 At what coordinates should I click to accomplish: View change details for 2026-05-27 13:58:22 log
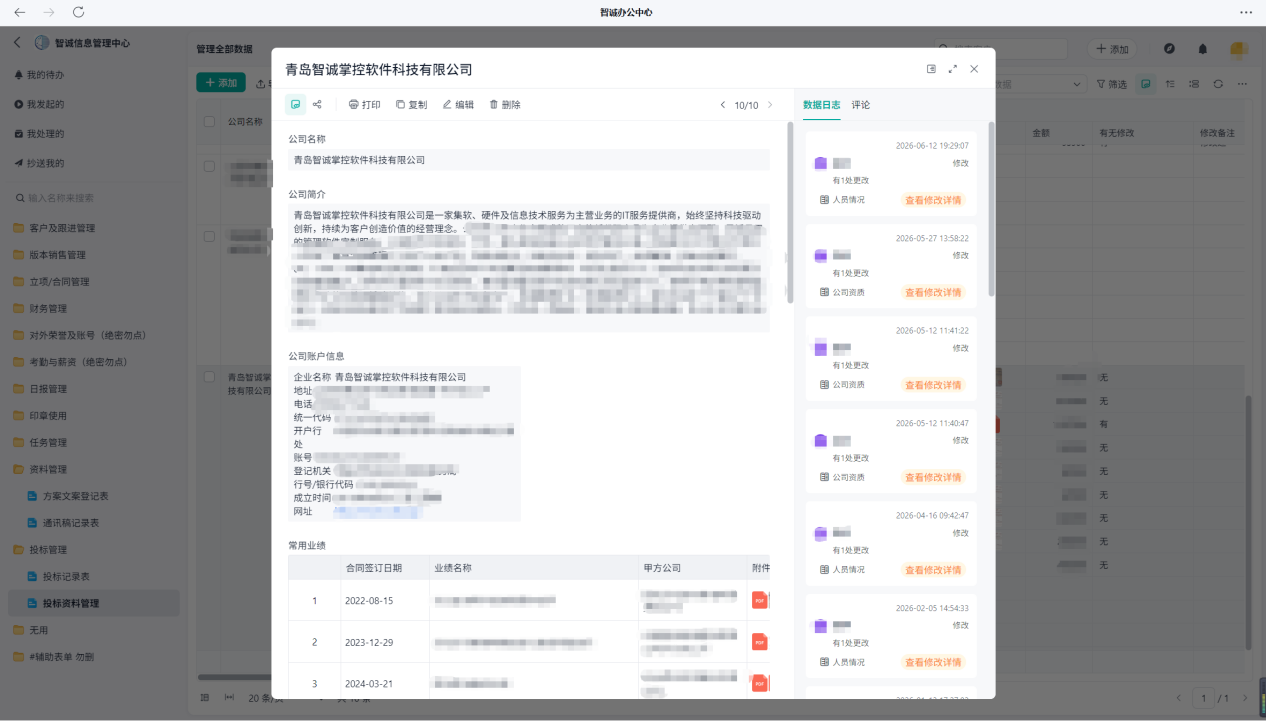933,293
